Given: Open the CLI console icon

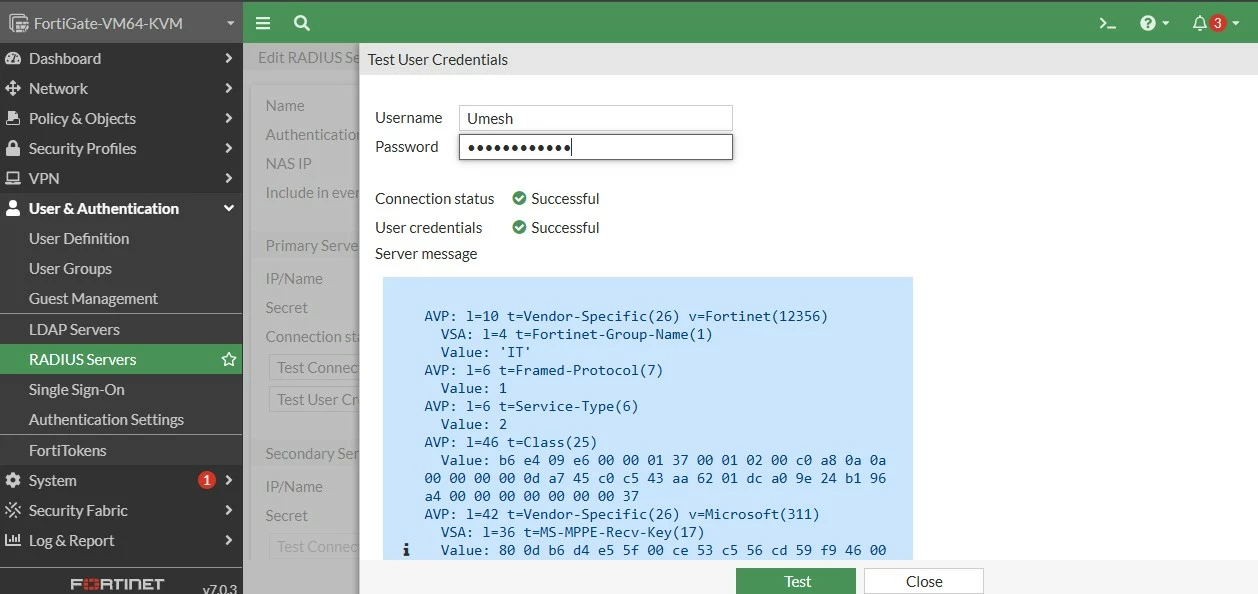Looking at the screenshot, I should click(1107, 23).
